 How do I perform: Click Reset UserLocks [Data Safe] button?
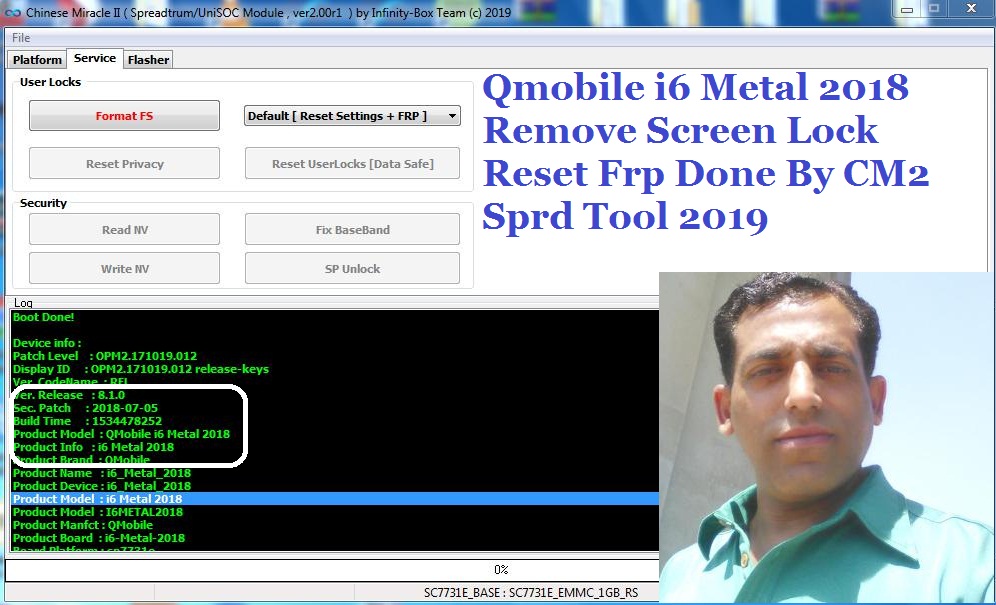(x=353, y=163)
